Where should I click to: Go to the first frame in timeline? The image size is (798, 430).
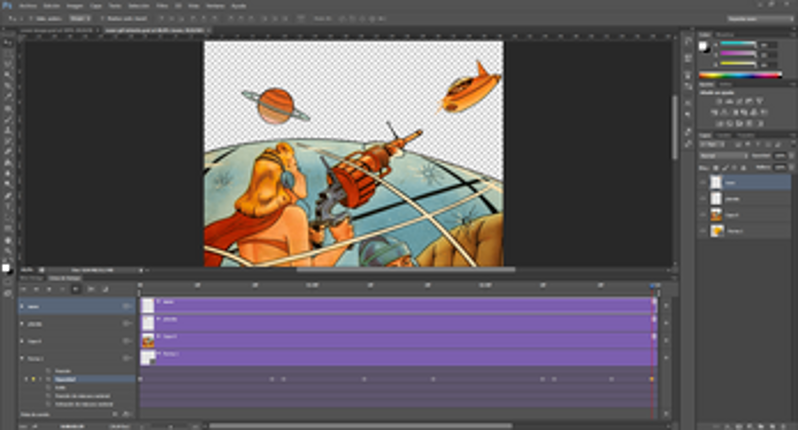click(23, 289)
